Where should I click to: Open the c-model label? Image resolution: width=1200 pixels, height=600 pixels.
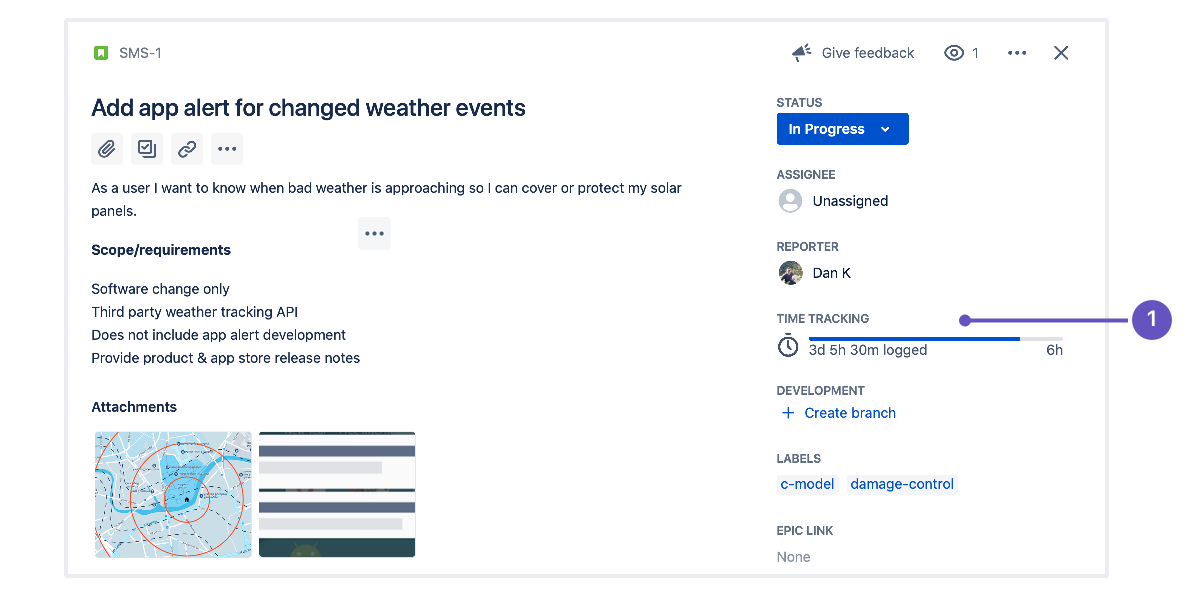[807, 484]
